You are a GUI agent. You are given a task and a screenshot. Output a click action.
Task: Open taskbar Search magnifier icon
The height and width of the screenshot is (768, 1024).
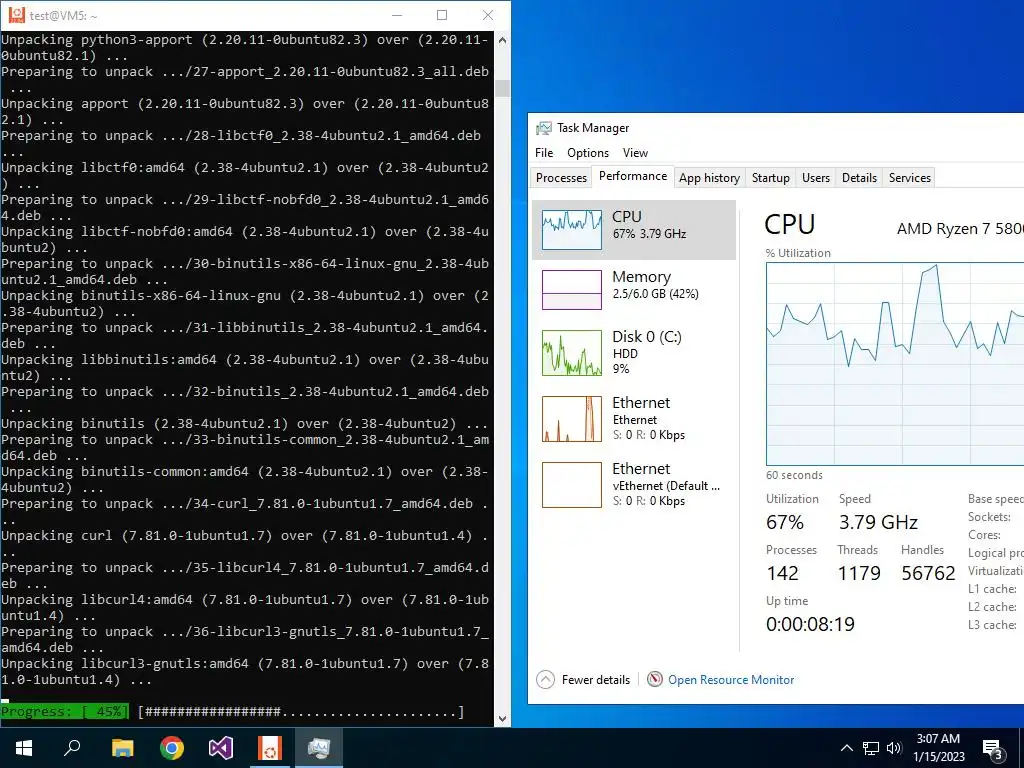coord(72,748)
